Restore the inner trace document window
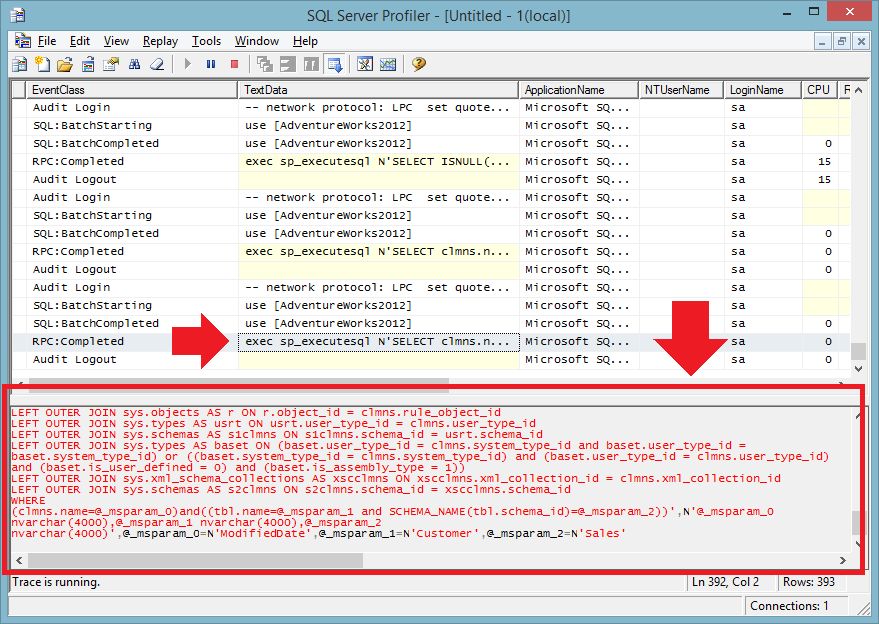The width and height of the screenshot is (879, 624). [841, 41]
